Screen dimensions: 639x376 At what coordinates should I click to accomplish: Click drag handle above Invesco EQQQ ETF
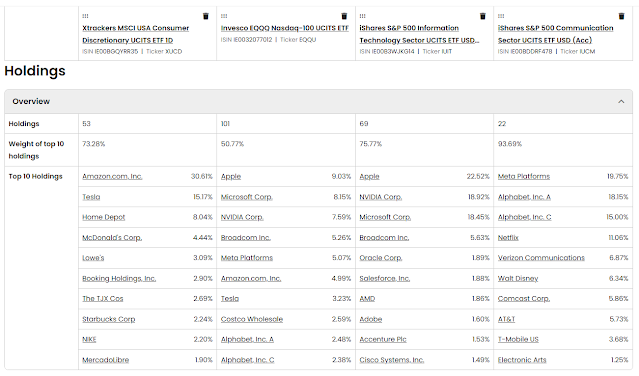224,16
